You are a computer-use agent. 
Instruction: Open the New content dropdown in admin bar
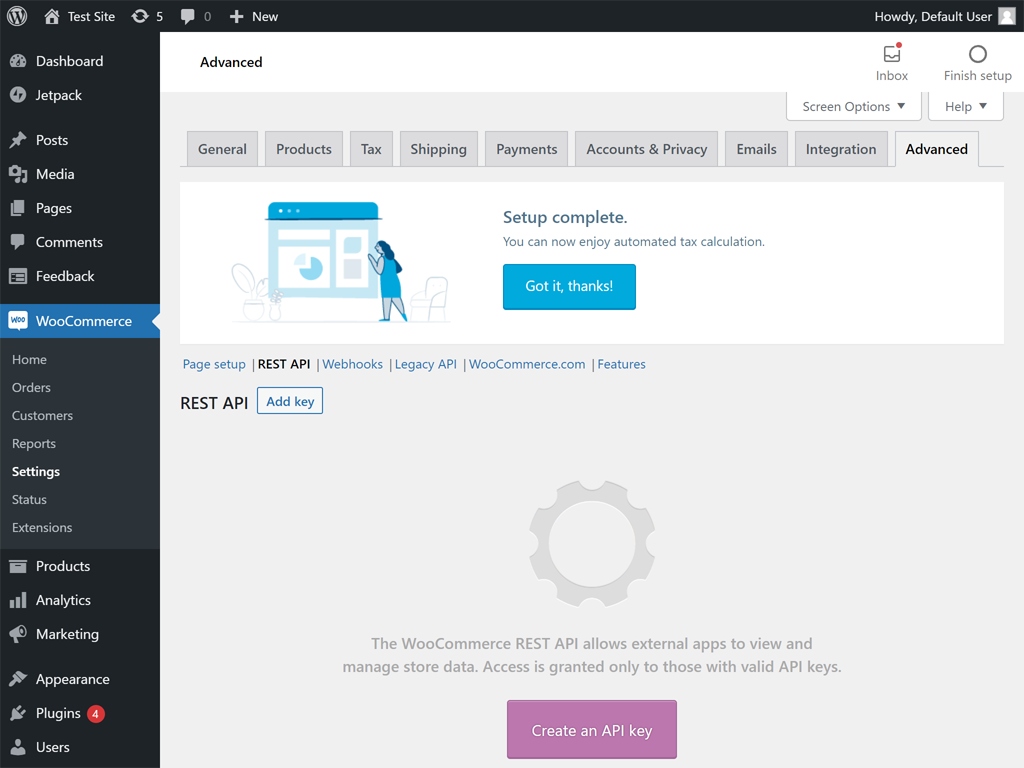coord(254,16)
